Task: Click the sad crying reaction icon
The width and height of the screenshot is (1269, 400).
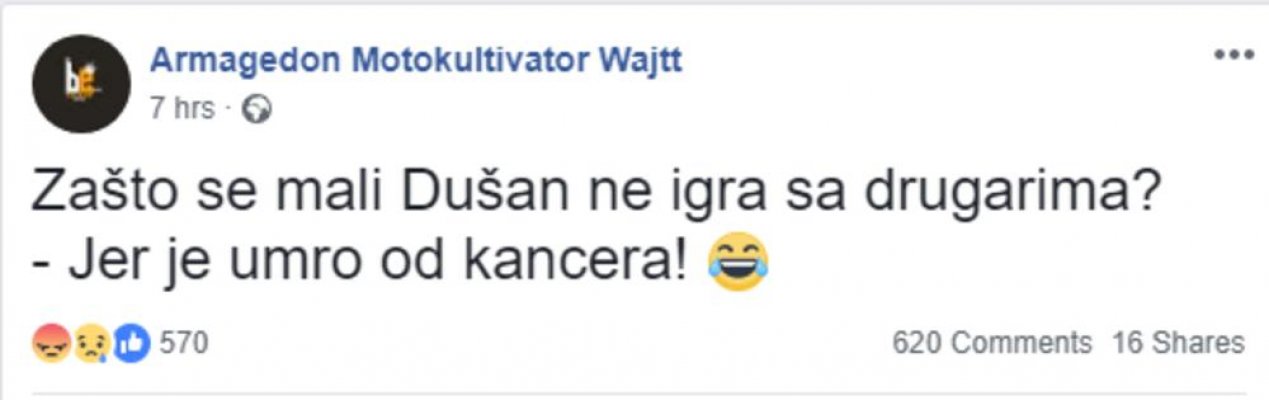Action: click(91, 344)
